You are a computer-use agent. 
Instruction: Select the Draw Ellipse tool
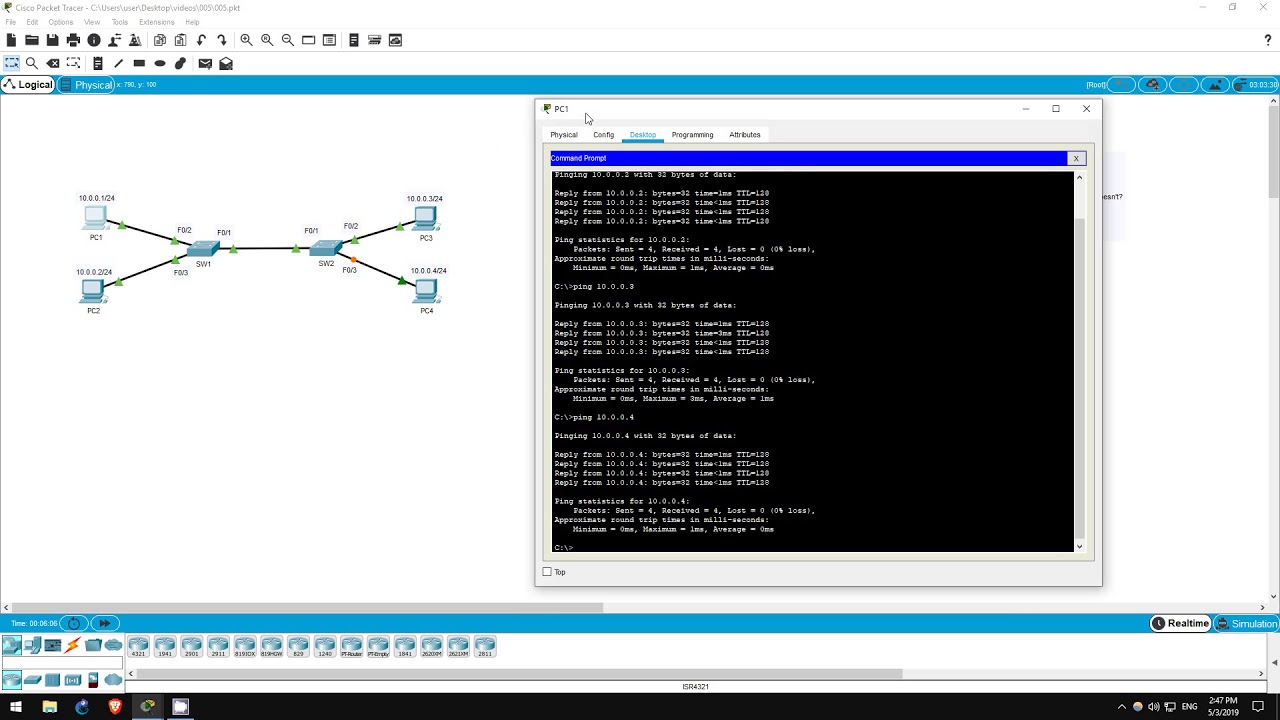pos(160,63)
